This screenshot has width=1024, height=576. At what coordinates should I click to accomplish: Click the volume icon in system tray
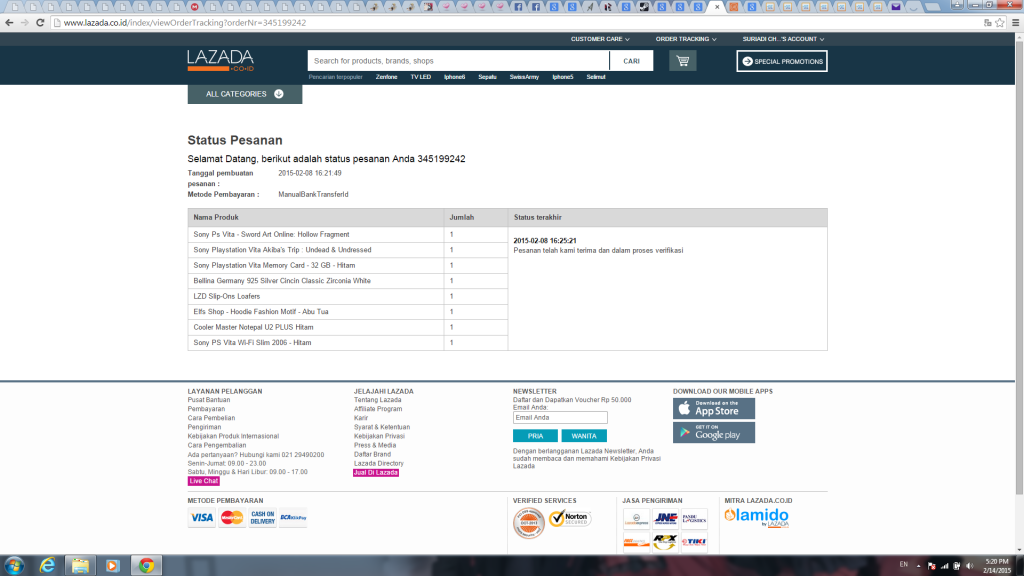click(969, 566)
